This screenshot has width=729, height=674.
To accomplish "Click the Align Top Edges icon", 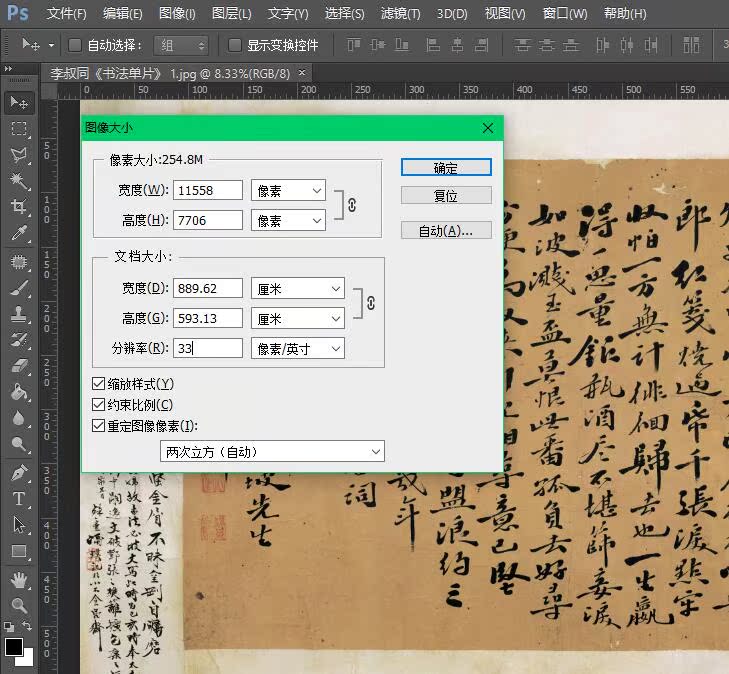I will [x=354, y=45].
